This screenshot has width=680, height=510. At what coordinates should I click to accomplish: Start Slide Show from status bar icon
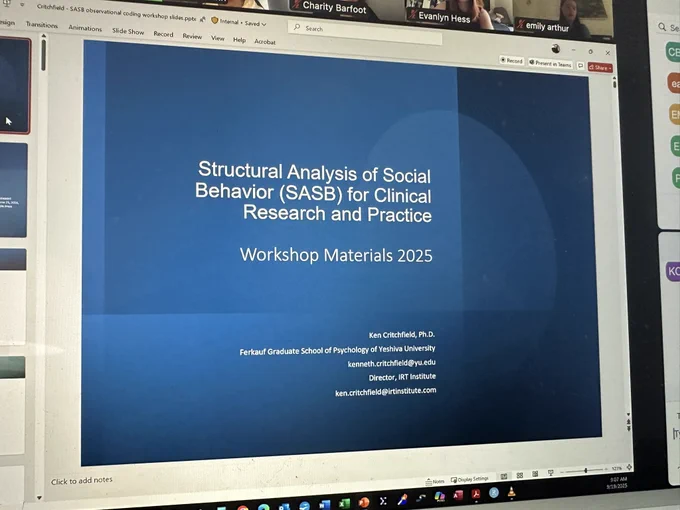[x=550, y=473]
